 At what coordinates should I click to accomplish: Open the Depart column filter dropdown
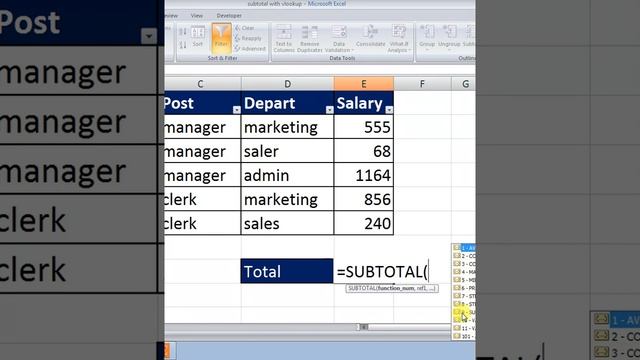[329, 109]
